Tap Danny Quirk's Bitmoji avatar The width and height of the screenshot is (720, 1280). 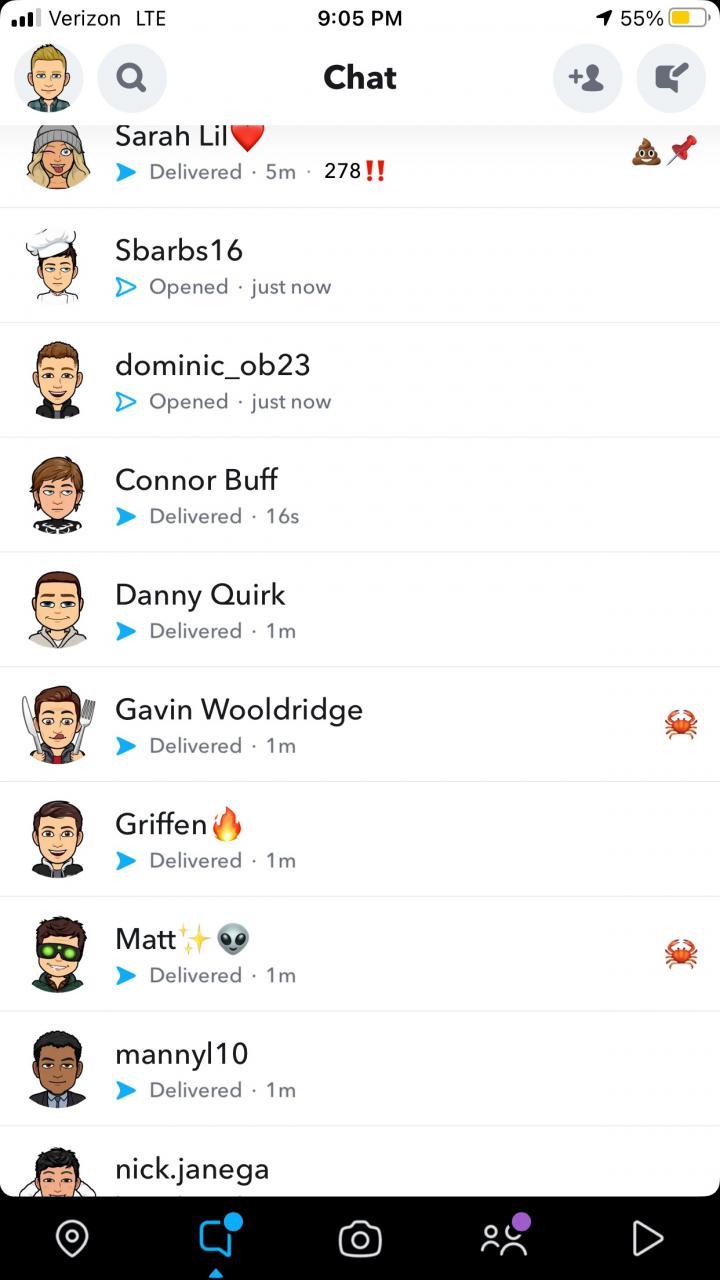57,610
